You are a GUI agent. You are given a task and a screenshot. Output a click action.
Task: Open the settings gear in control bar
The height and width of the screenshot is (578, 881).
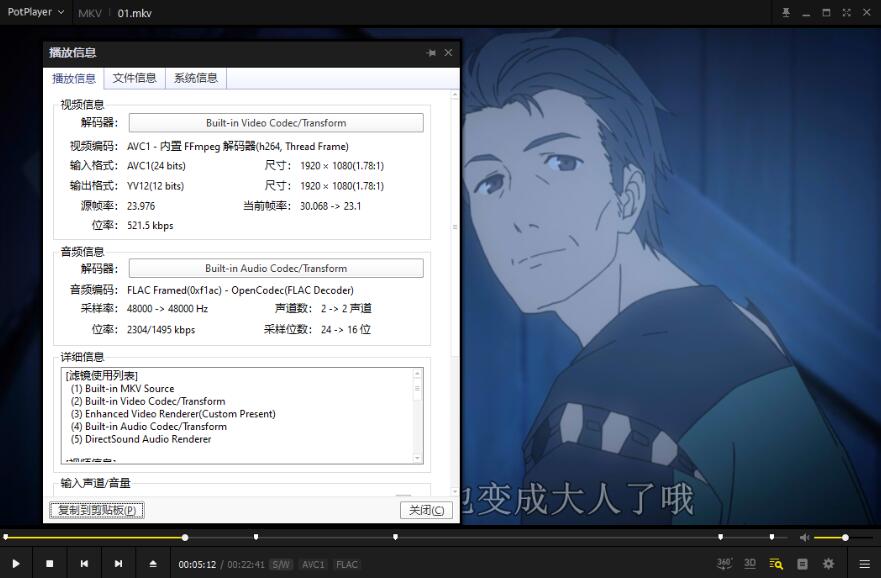tap(828, 564)
